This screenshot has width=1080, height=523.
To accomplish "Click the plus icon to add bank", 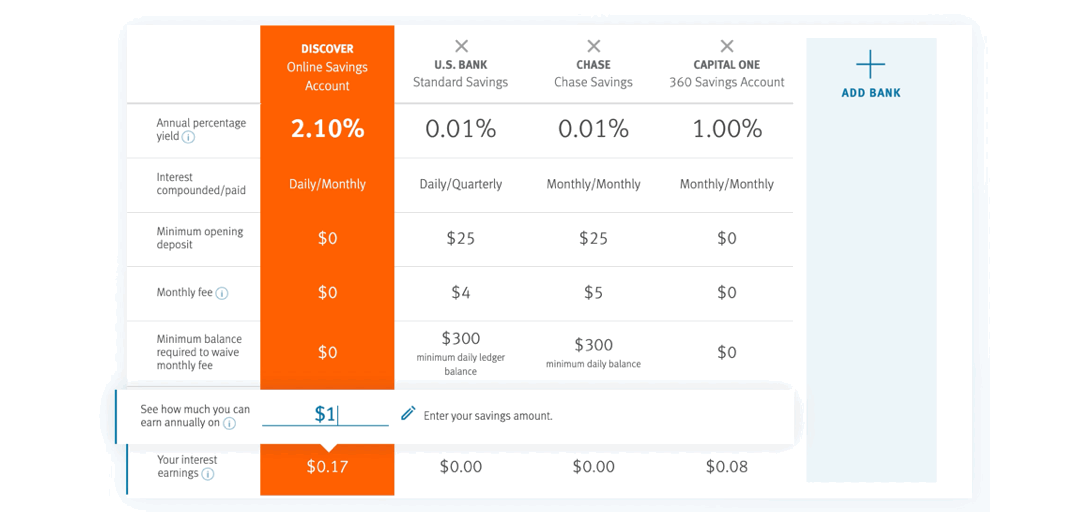I will 871,65.
